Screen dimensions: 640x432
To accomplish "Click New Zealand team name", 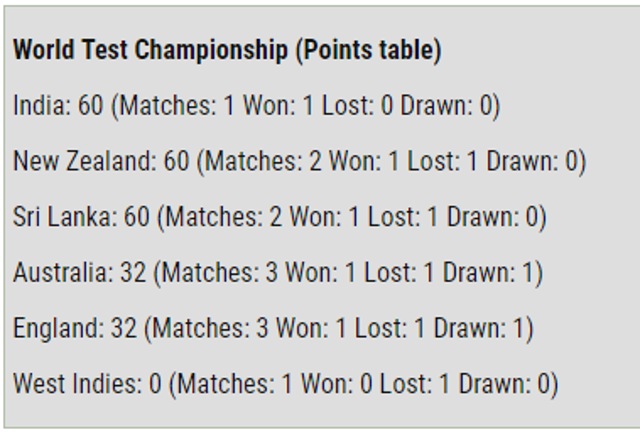I will [82, 160].
